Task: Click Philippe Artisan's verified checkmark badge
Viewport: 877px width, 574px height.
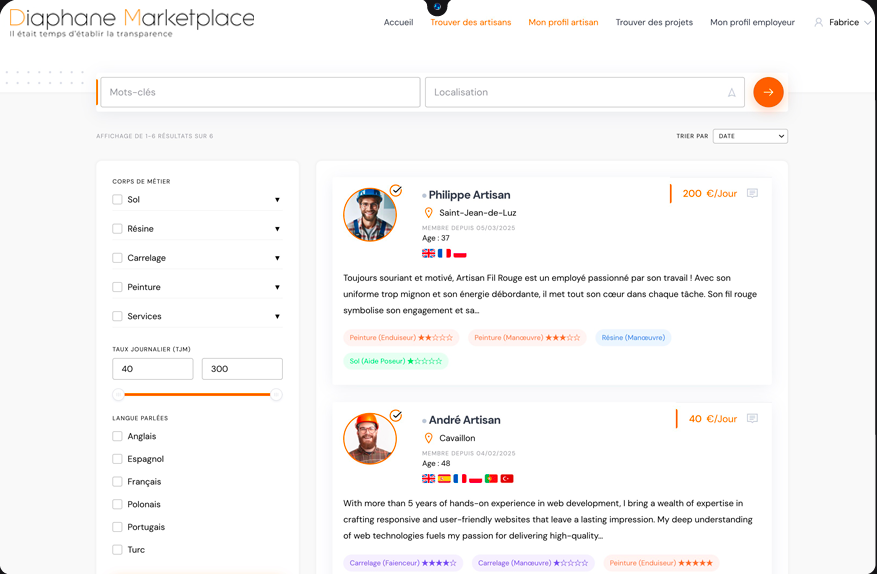Action: point(396,190)
